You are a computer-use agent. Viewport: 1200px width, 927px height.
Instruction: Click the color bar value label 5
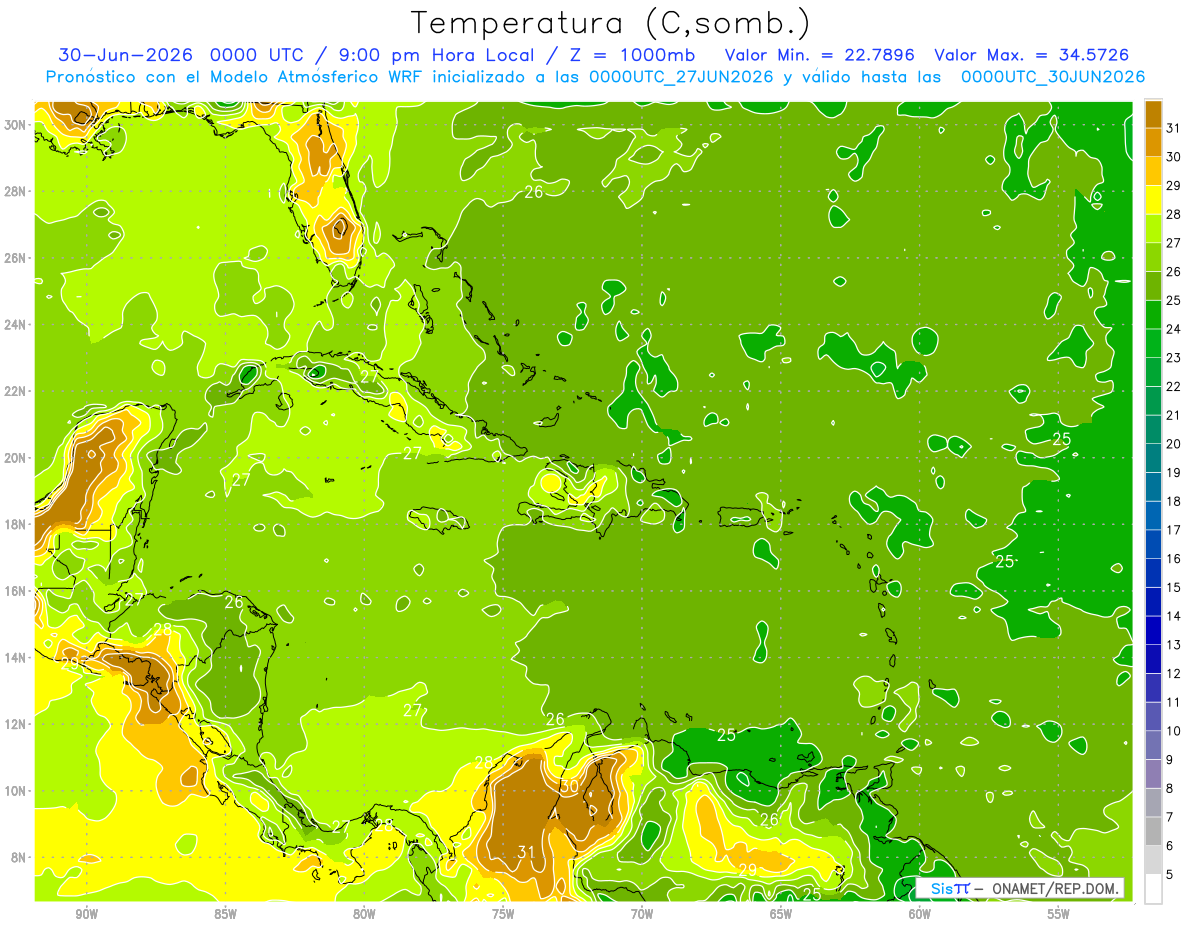point(1170,874)
